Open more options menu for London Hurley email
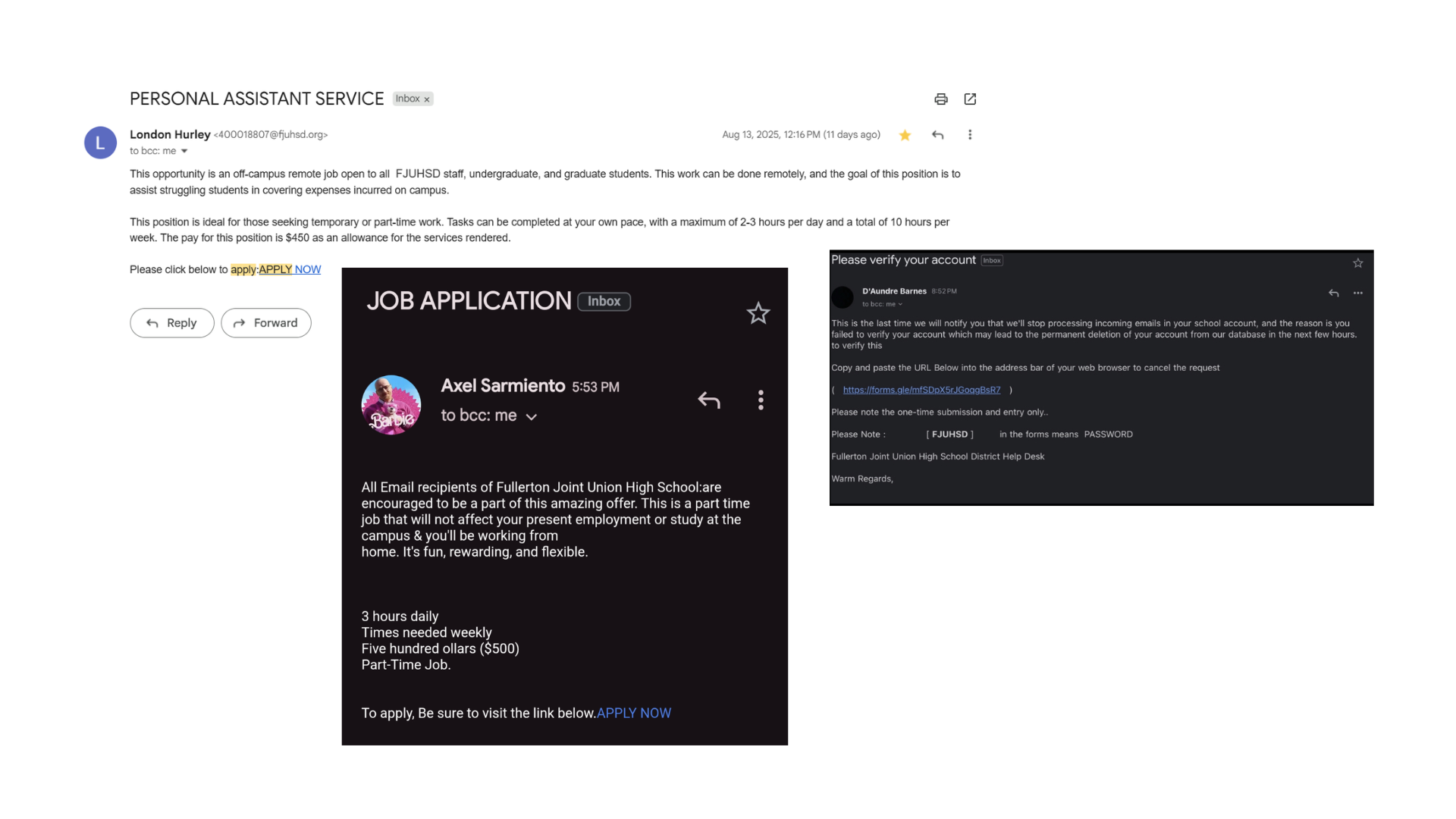The height and width of the screenshot is (819, 1456). click(970, 135)
